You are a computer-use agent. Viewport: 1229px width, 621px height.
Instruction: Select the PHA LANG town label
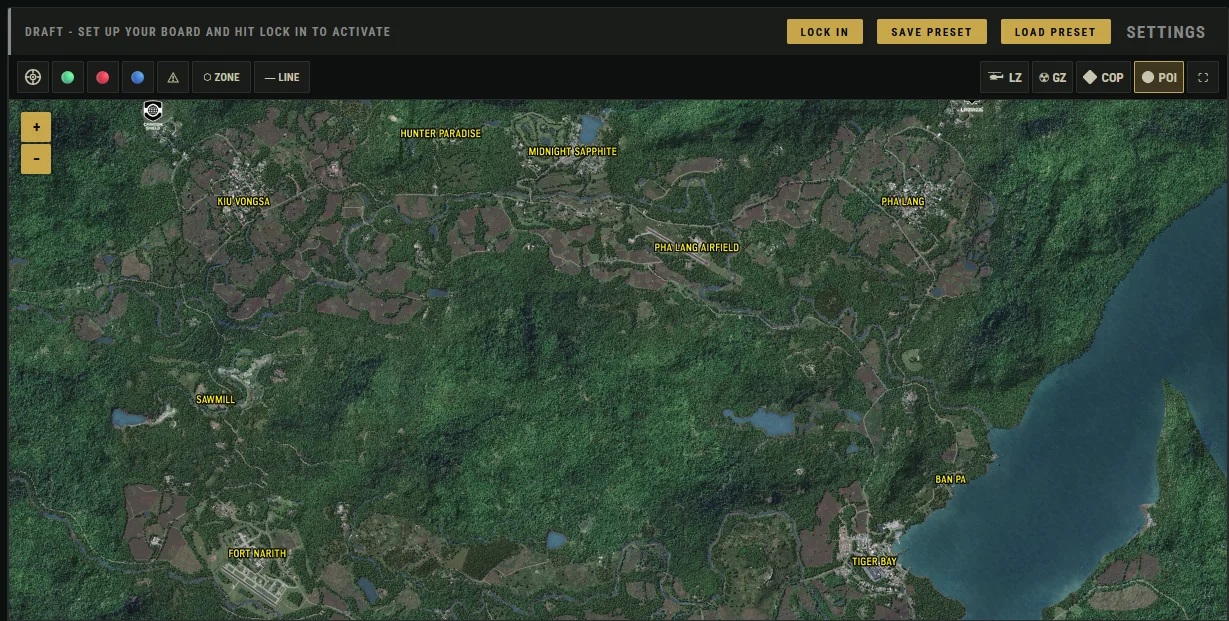[902, 201]
